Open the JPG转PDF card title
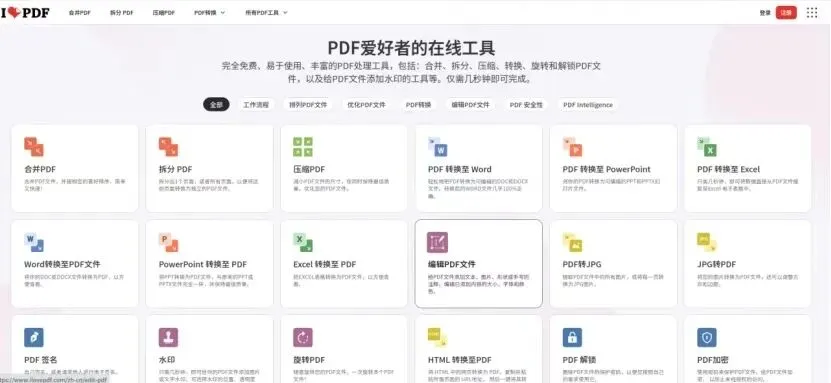The image size is (831, 383). [717, 264]
